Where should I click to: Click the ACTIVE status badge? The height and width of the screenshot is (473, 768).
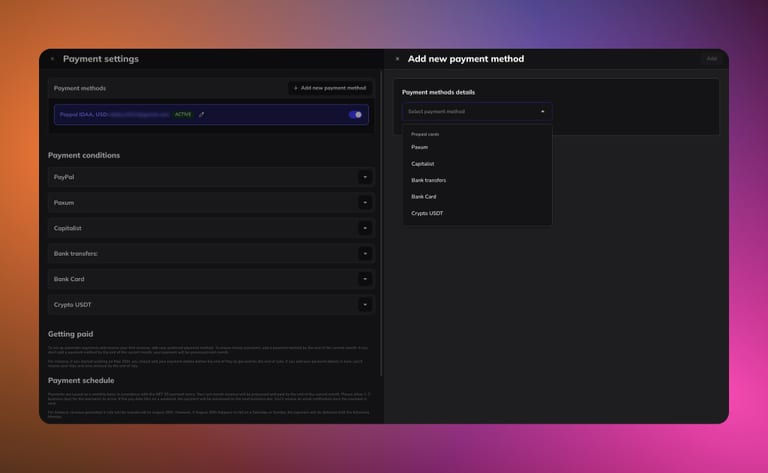coord(183,115)
